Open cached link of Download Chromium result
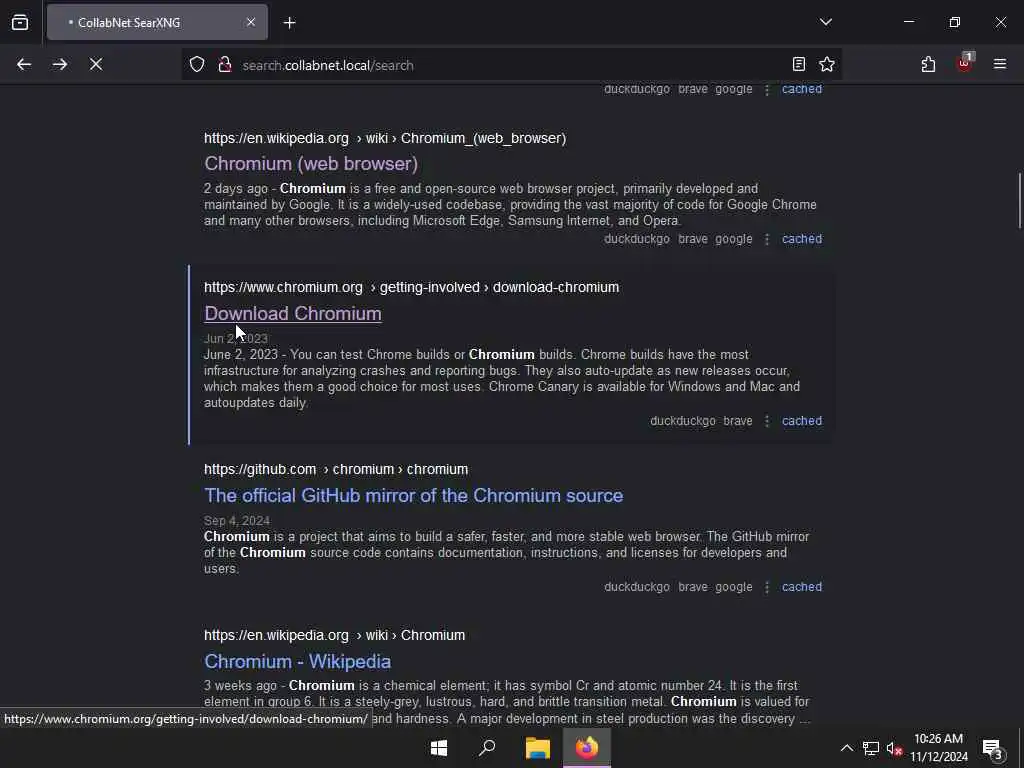 tap(802, 421)
